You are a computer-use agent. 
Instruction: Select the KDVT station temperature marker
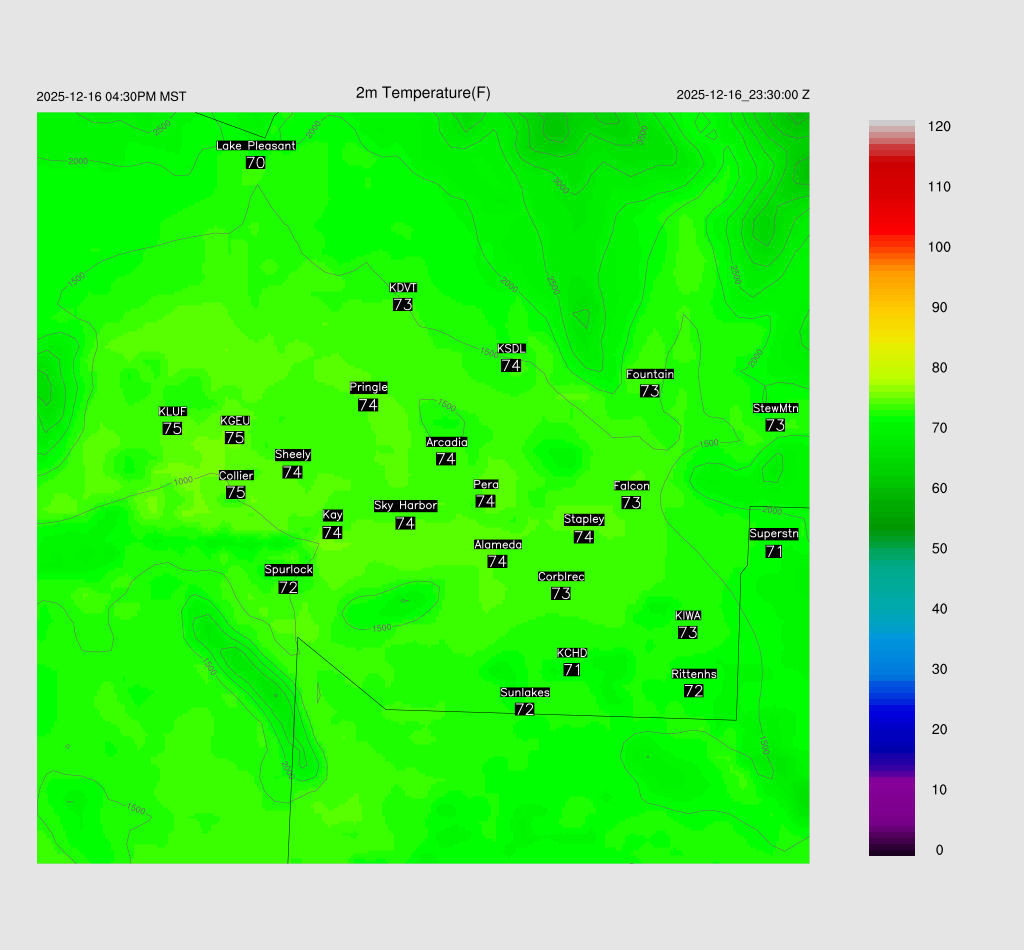(x=403, y=305)
